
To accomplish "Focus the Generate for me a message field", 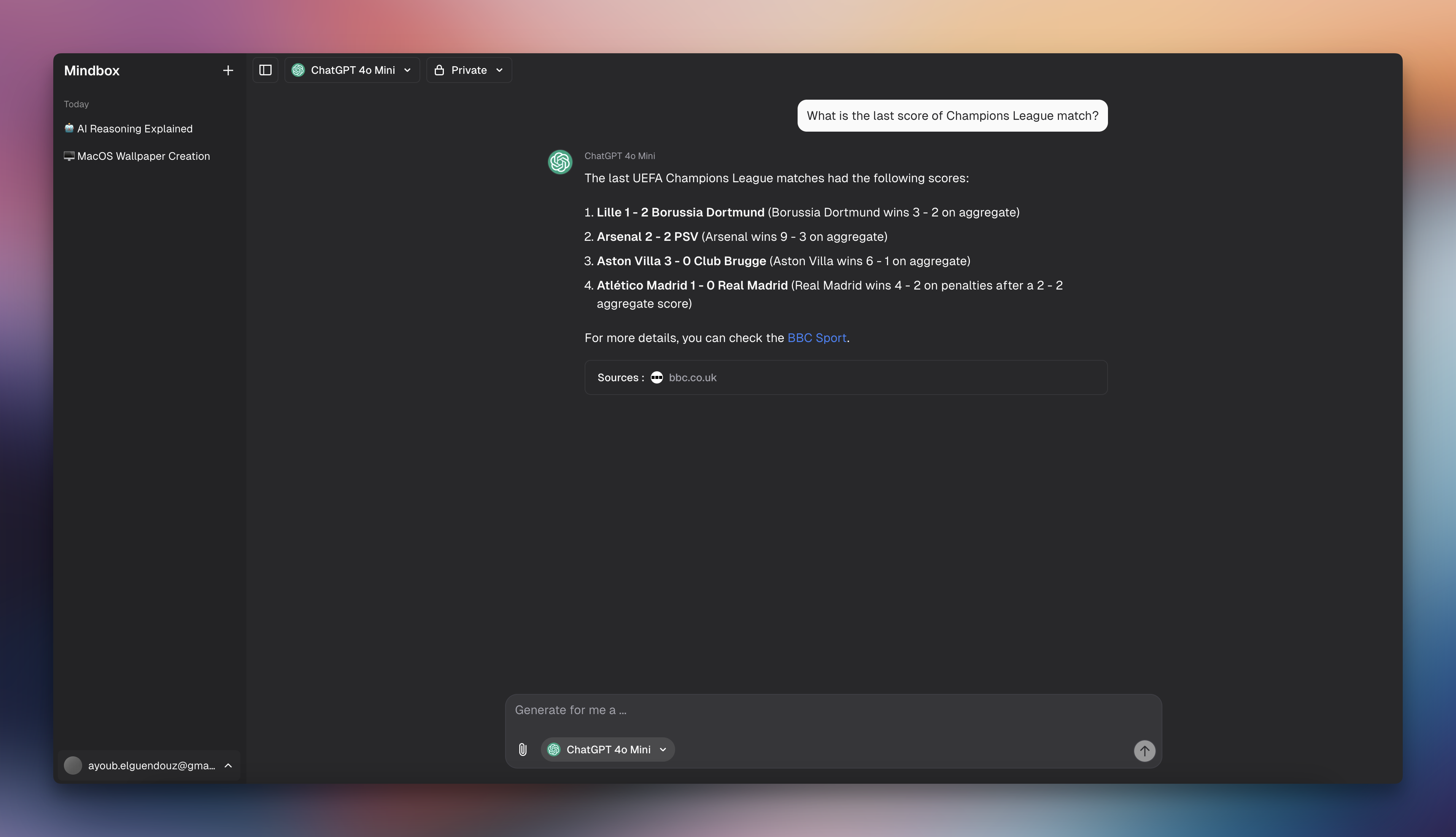I will 833,711.
